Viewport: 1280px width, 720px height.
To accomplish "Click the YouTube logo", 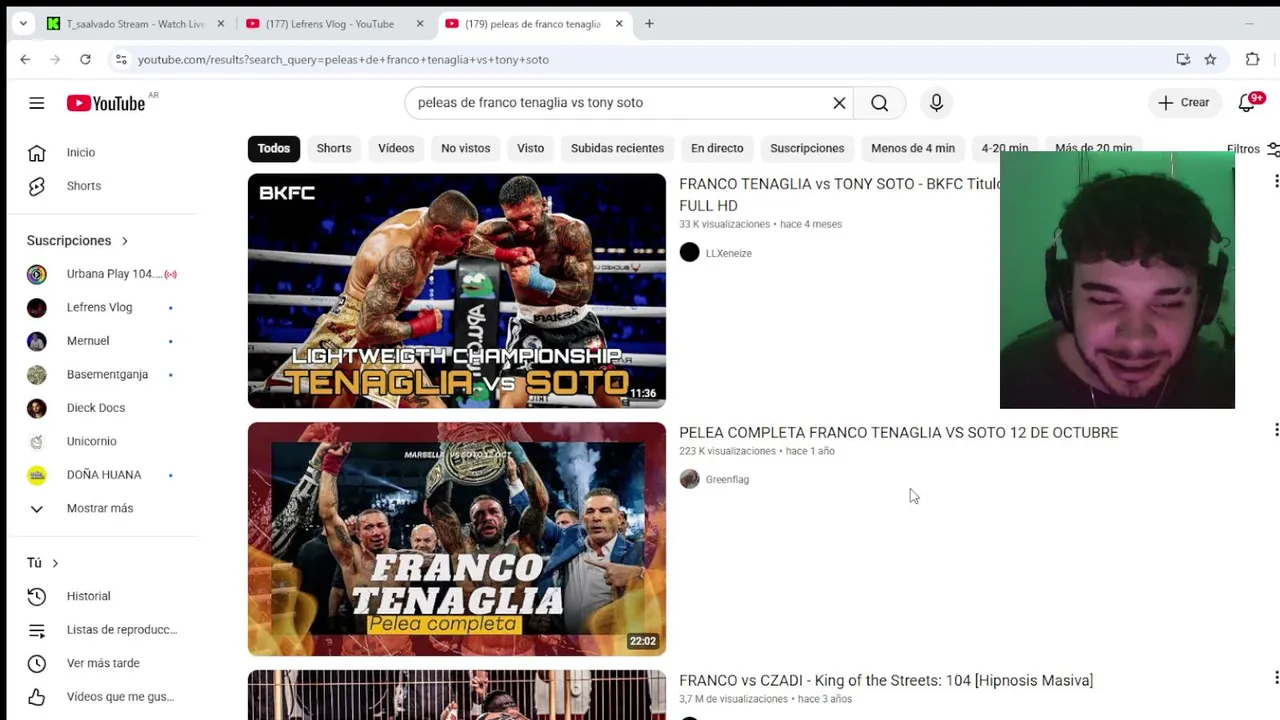I will click(x=106, y=103).
